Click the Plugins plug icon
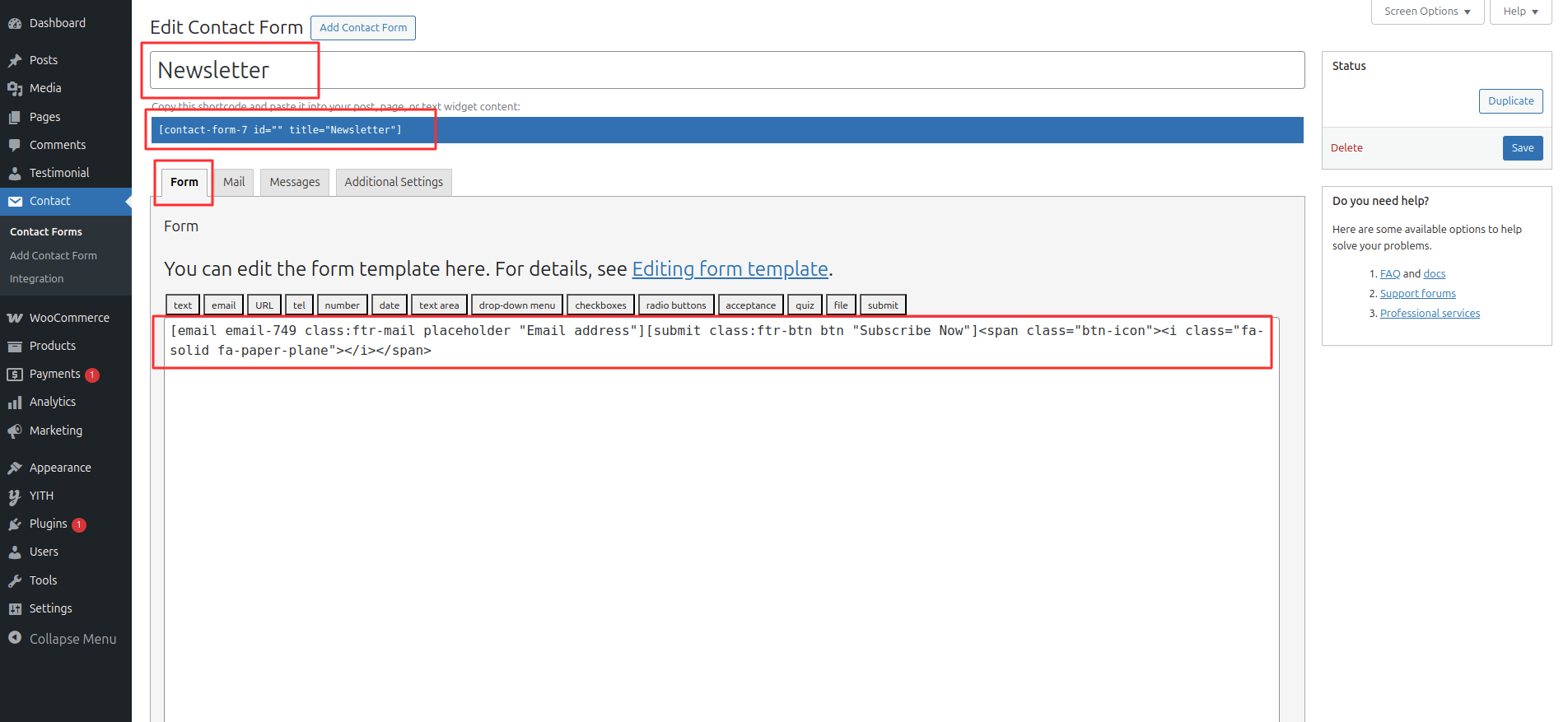Image resolution: width=1568 pixels, height=722 pixels. (x=15, y=524)
